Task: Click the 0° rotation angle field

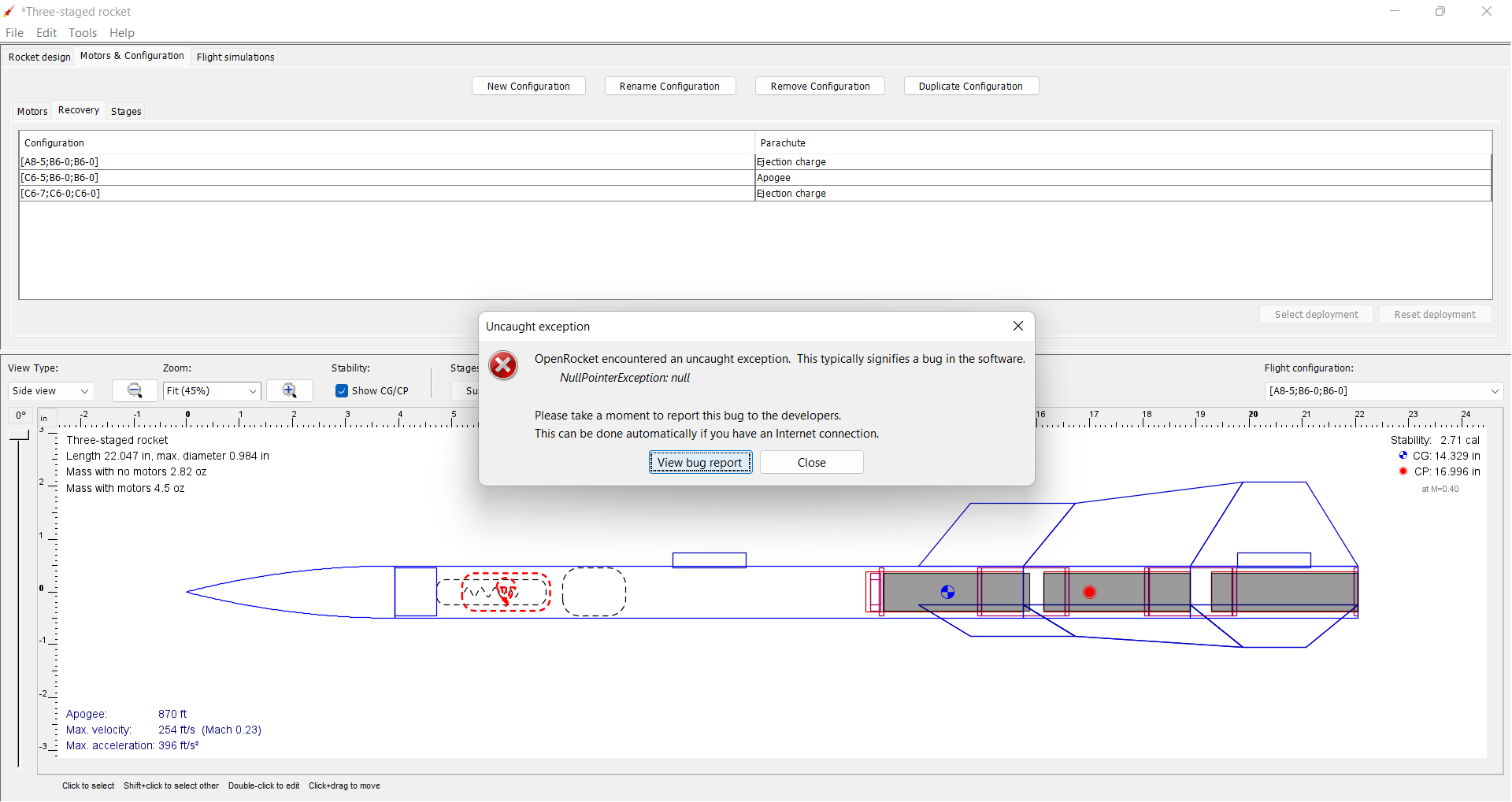Action: pos(20,416)
